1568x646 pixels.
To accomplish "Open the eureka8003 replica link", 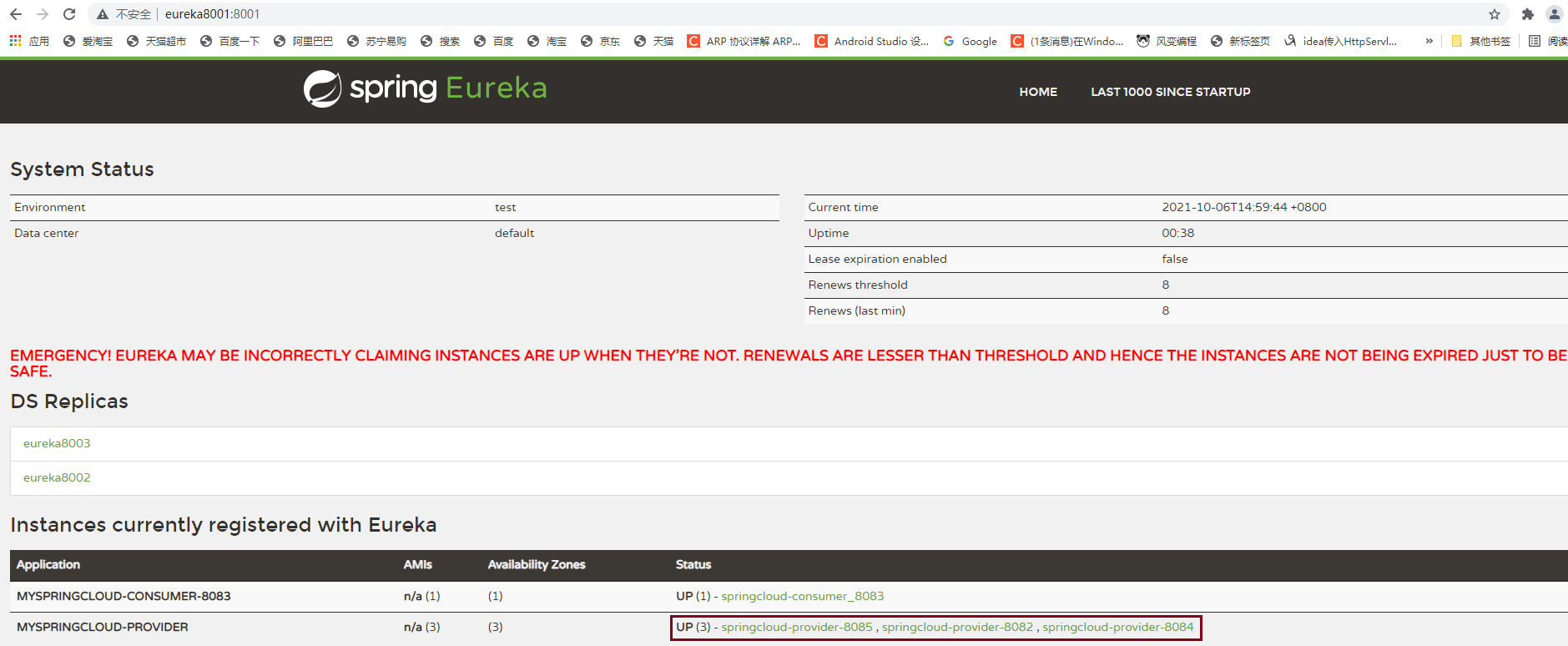I will coord(57,443).
